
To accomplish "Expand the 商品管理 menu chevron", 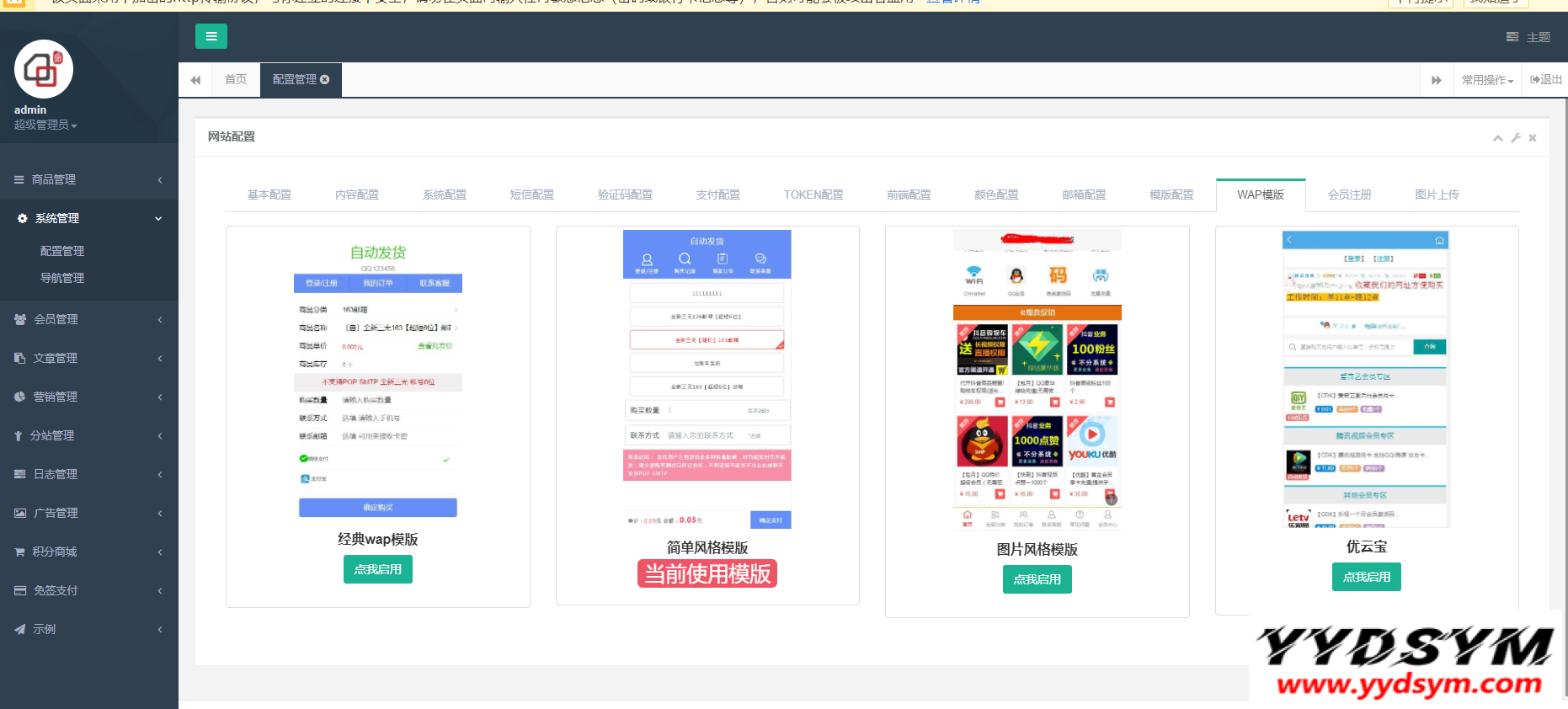I will [160, 179].
